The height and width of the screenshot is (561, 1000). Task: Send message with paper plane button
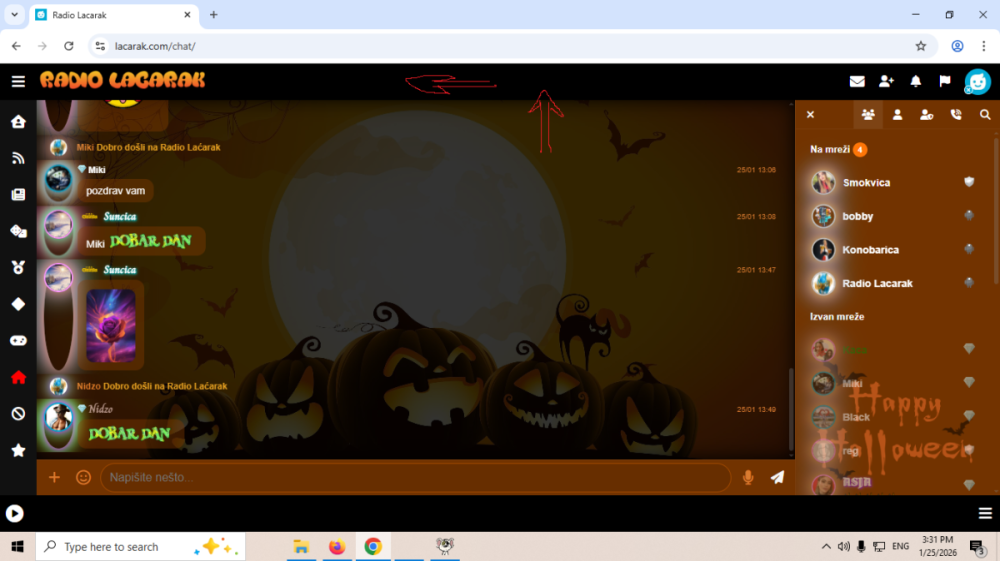click(777, 477)
